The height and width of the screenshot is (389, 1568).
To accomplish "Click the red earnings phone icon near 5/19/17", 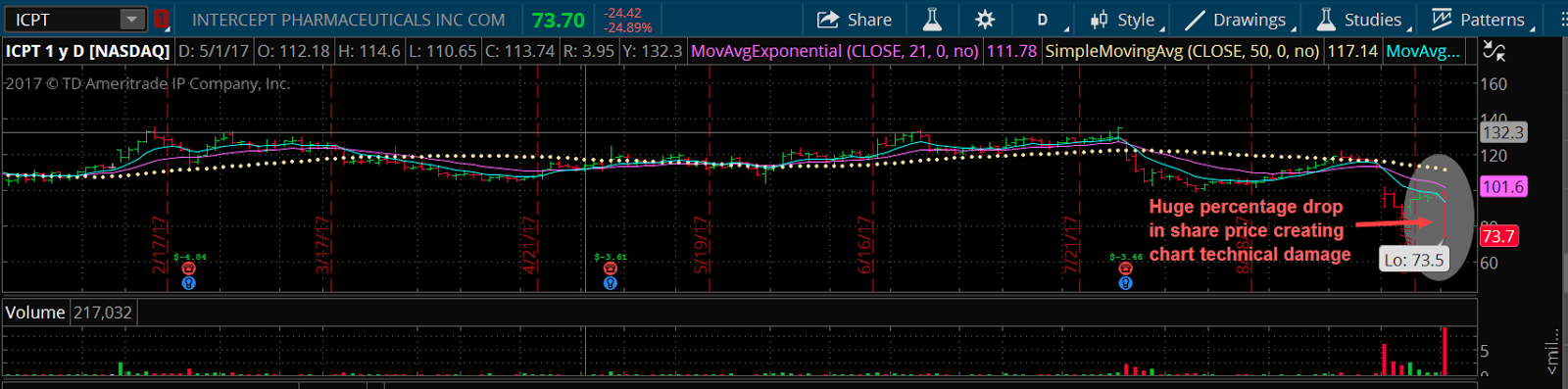I will [611, 268].
